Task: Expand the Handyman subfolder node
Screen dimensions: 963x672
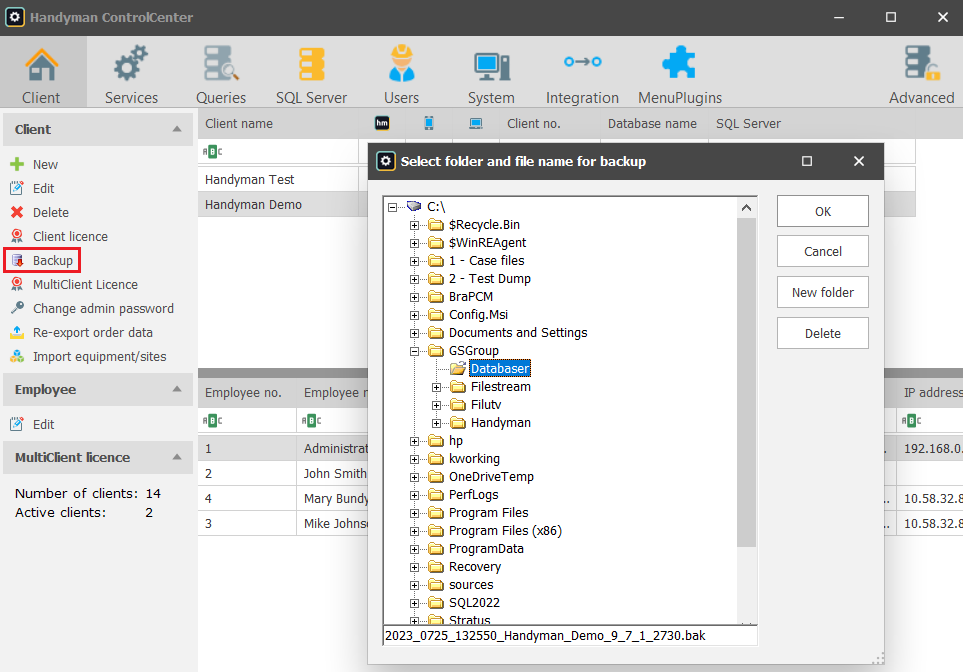Action: point(436,423)
